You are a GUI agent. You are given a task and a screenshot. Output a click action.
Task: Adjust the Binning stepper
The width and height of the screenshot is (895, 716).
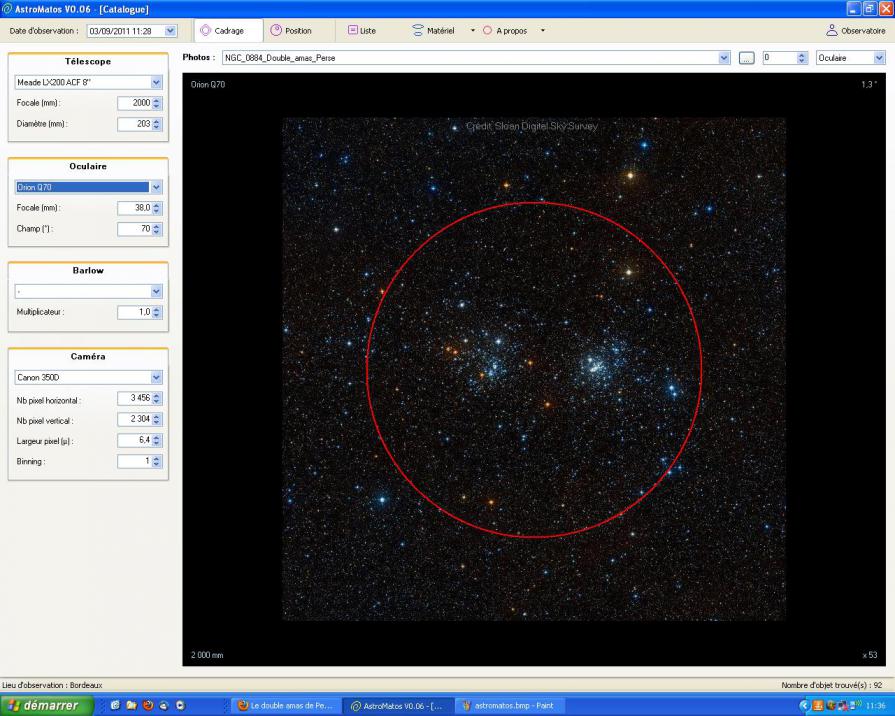[157, 461]
